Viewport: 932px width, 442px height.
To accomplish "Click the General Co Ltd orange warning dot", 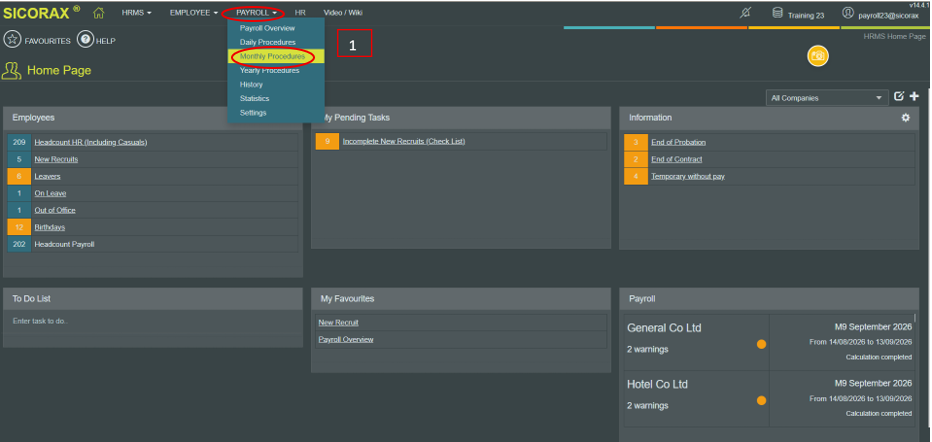I will [761, 344].
